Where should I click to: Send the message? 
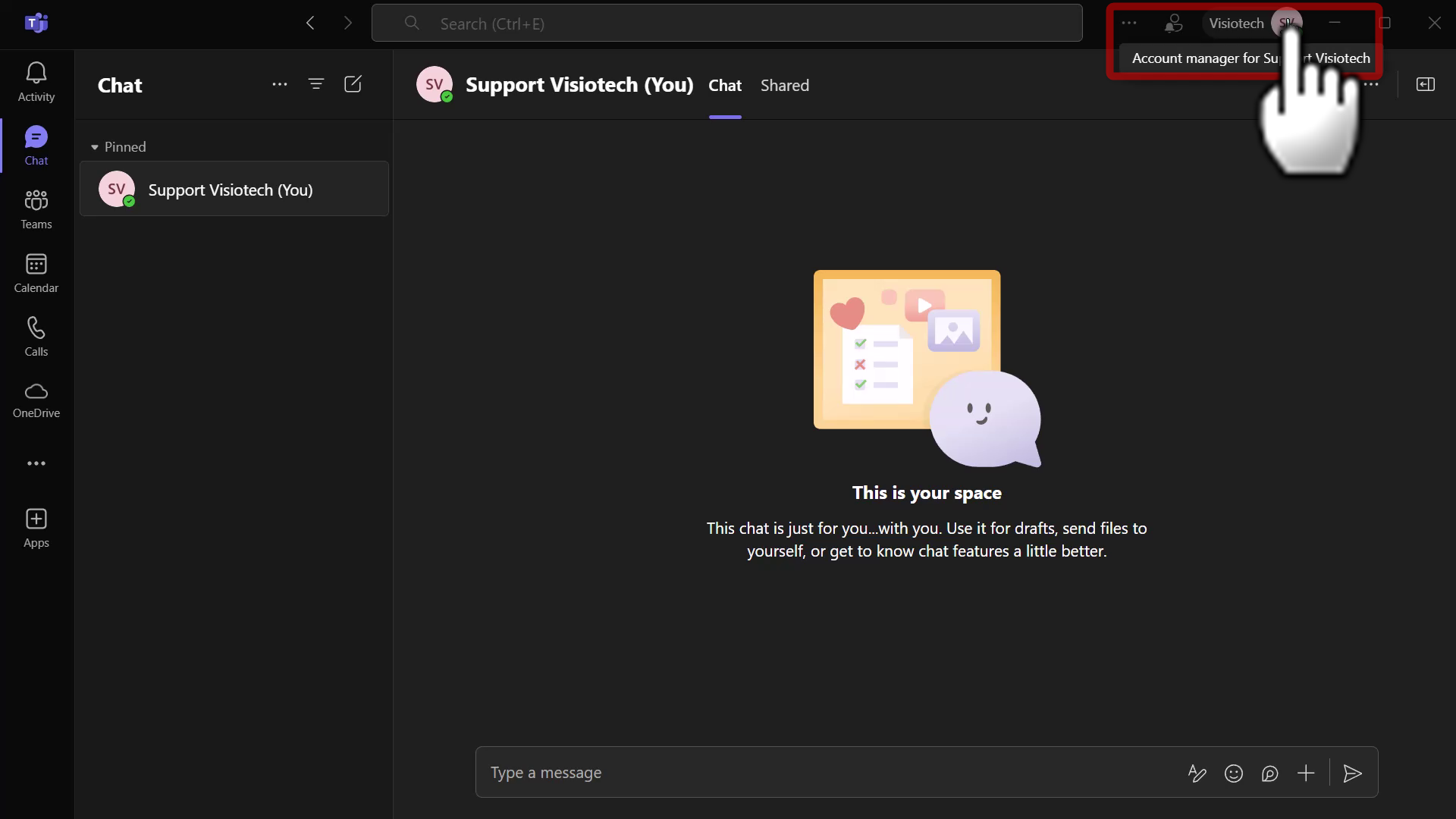[1353, 773]
